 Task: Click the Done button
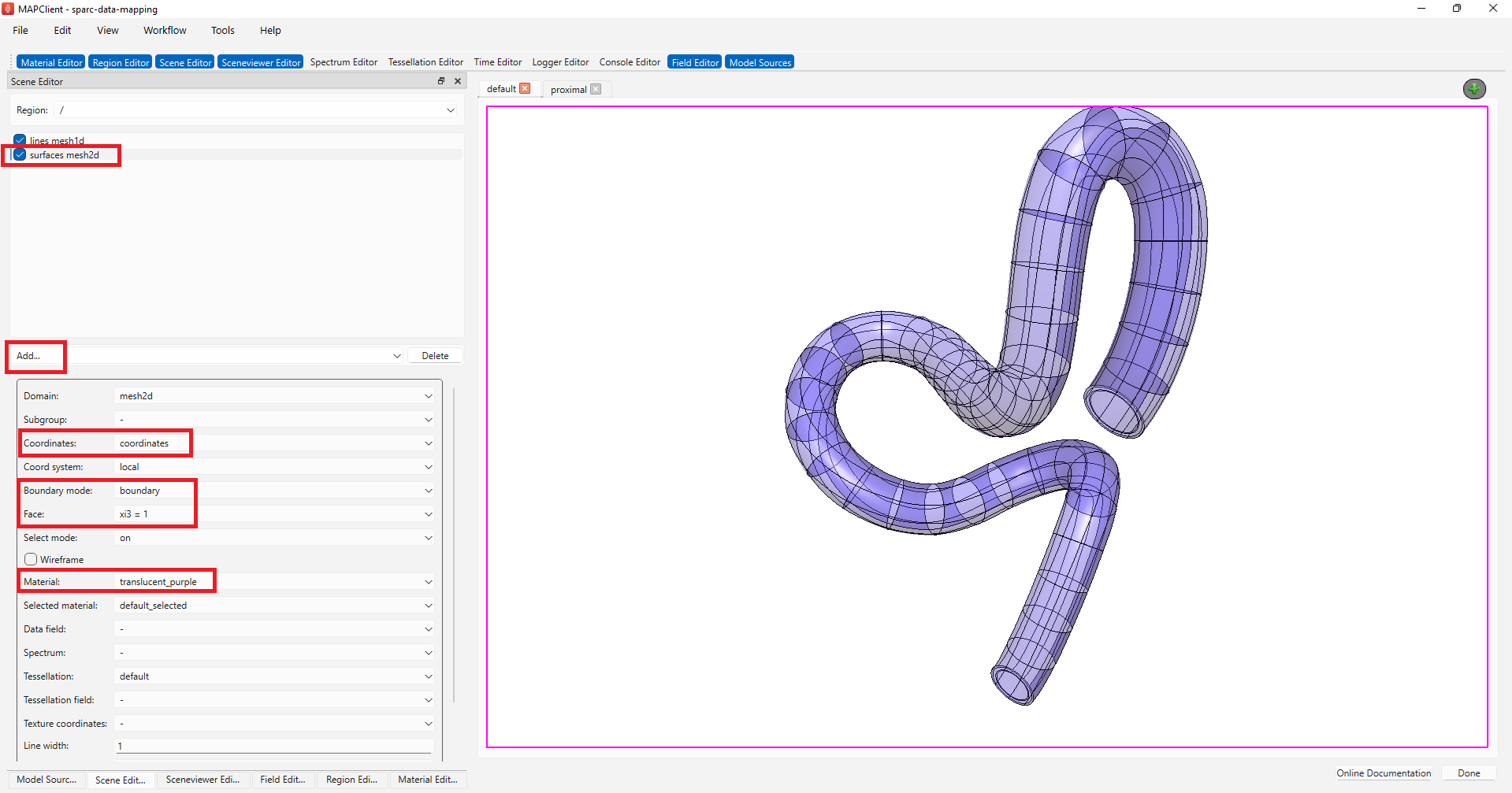click(x=1469, y=773)
